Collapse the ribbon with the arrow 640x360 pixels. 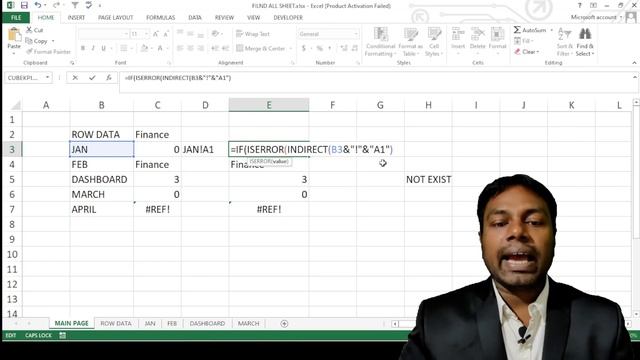(x=634, y=62)
